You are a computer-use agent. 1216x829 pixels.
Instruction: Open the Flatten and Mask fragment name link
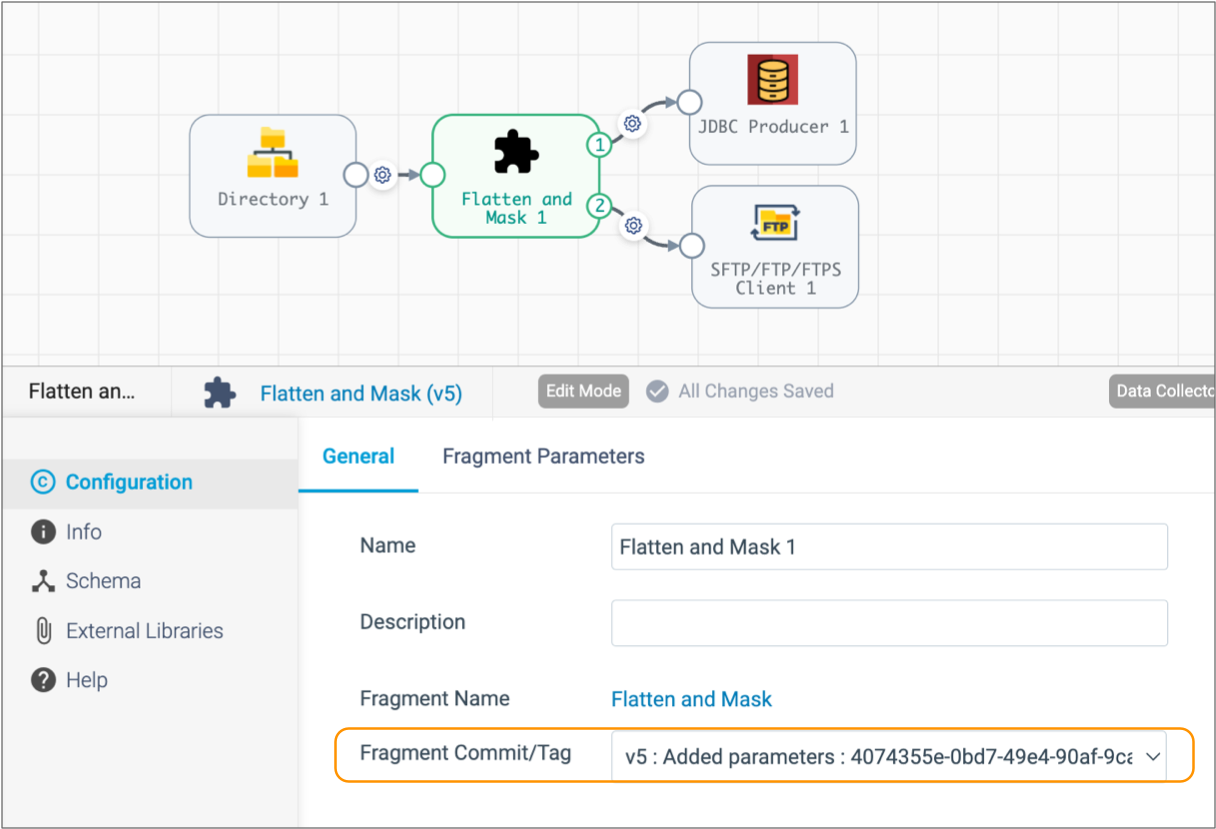coord(691,699)
